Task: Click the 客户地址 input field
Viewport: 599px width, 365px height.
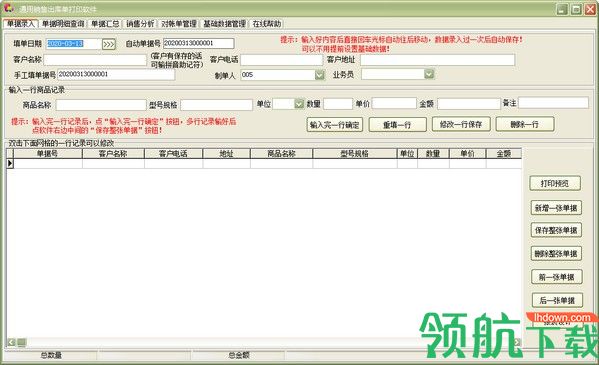Action: point(437,60)
